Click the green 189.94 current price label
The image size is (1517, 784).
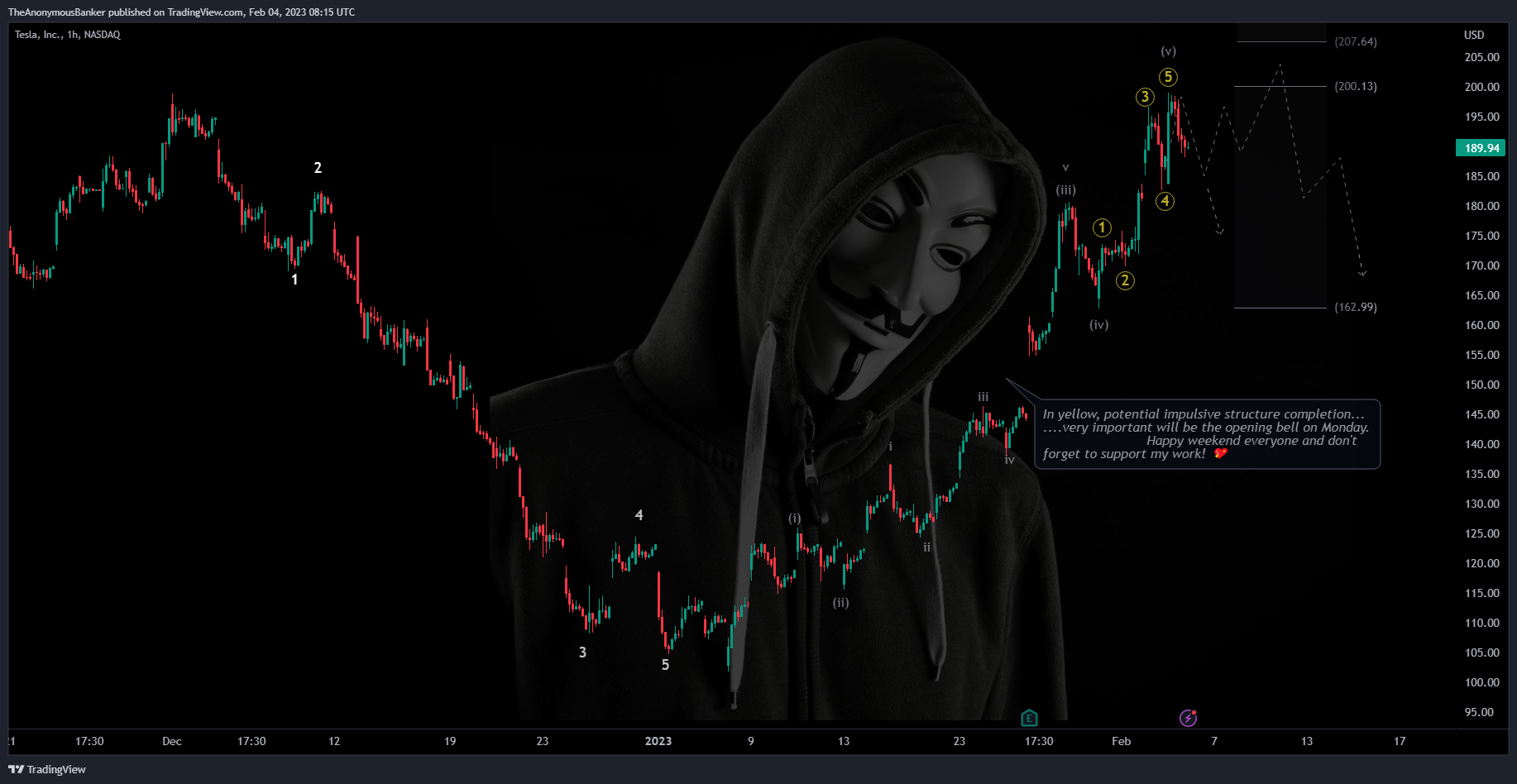[1481, 148]
